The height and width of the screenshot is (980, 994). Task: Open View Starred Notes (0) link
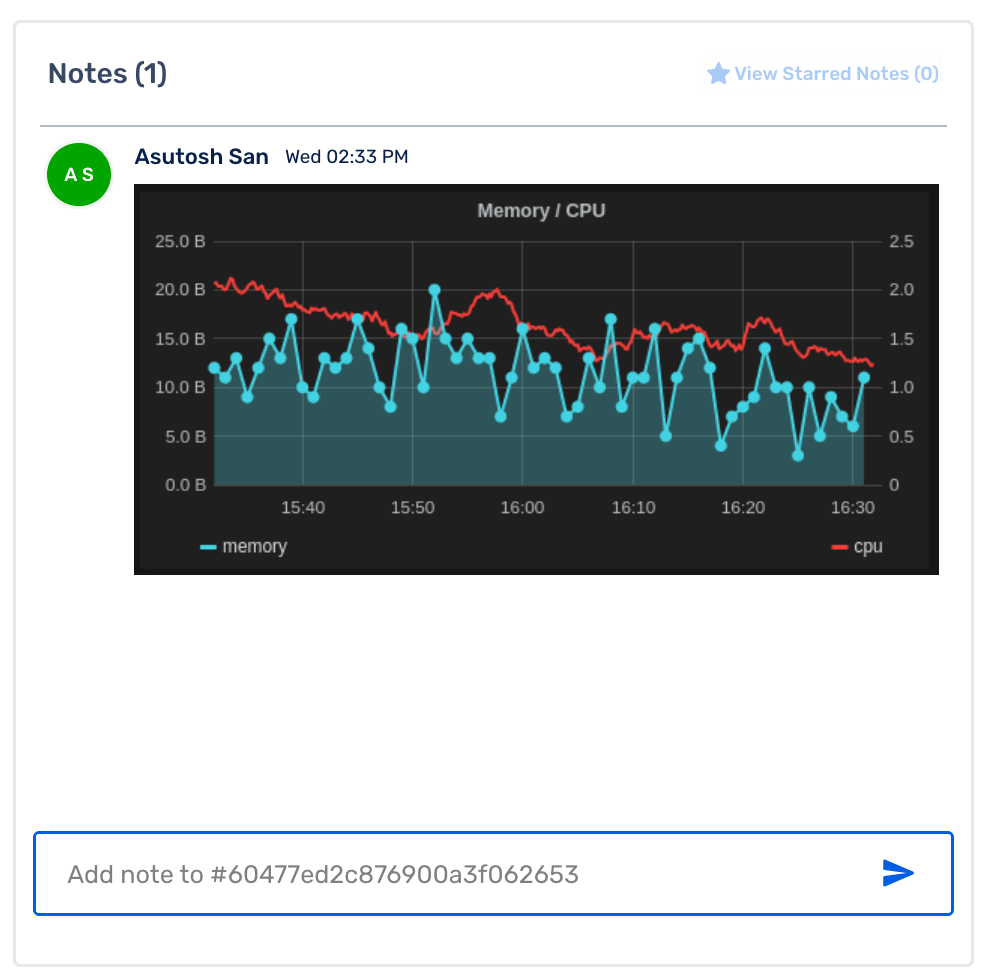(823, 74)
